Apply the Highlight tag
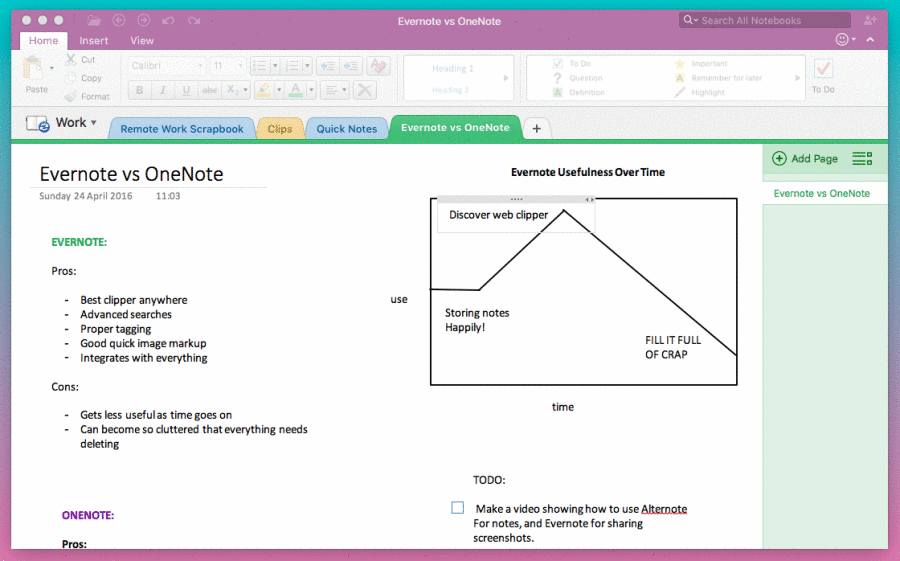Viewport: 900px width, 561px height. [699, 92]
